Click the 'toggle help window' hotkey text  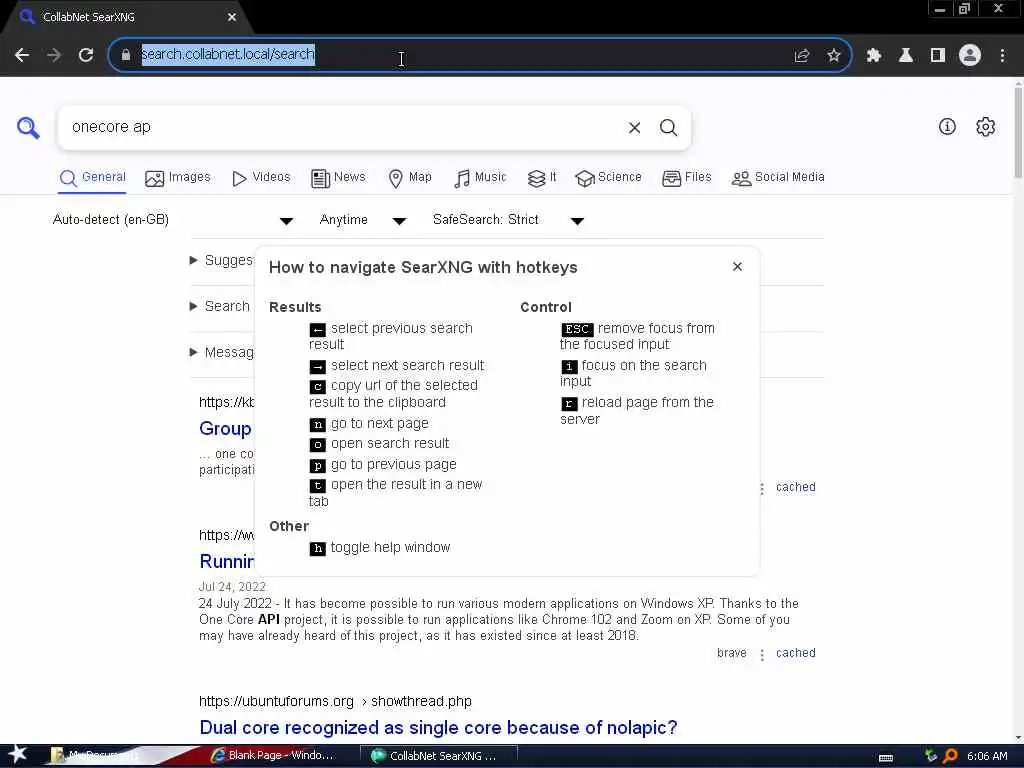[391, 547]
